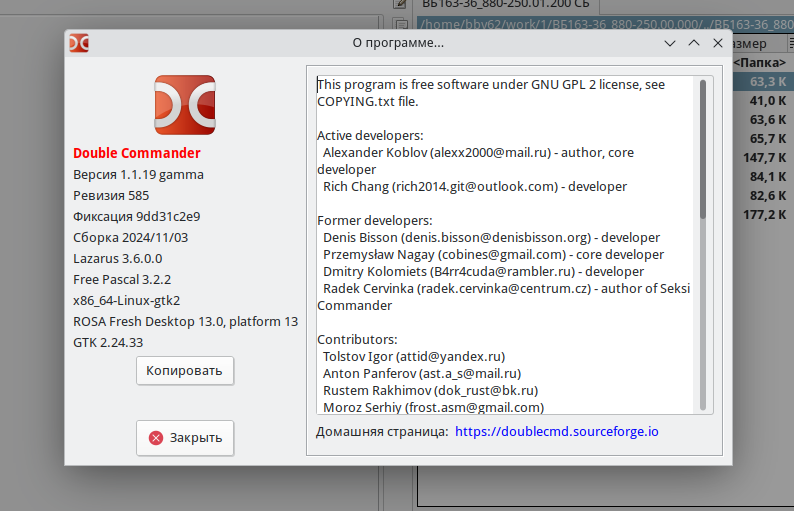794x511 pixels.
Task: Click the 'Moroz Serhiy' contributor line
Action: click(433, 408)
